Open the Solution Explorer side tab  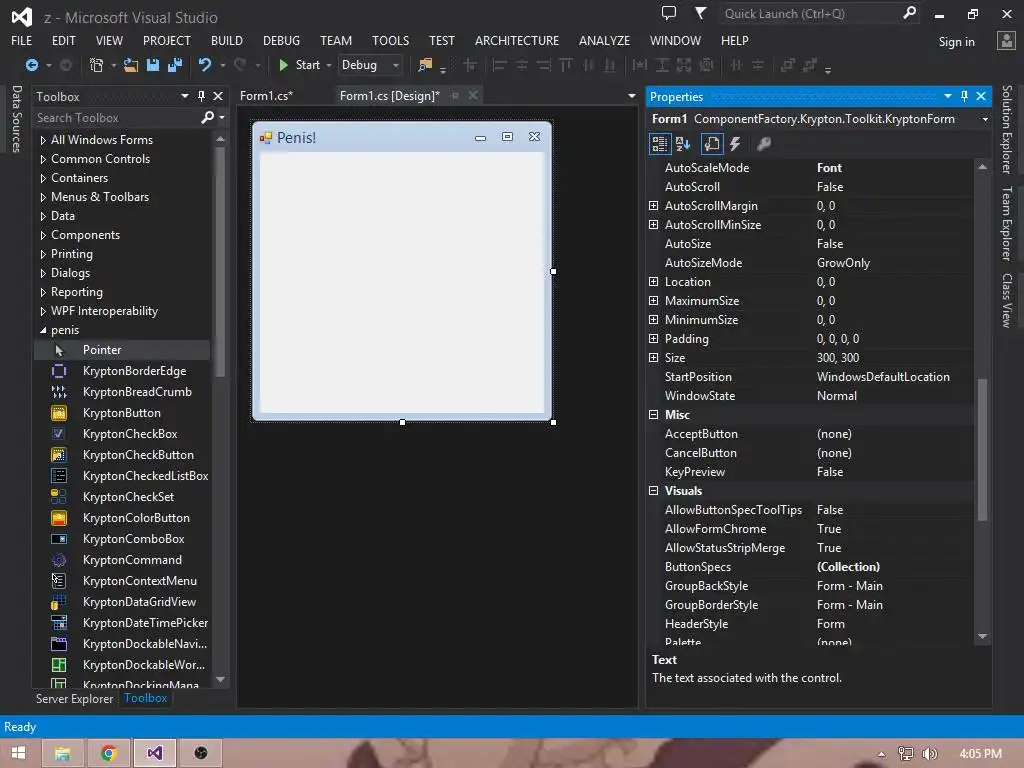pyautogui.click(x=1006, y=130)
